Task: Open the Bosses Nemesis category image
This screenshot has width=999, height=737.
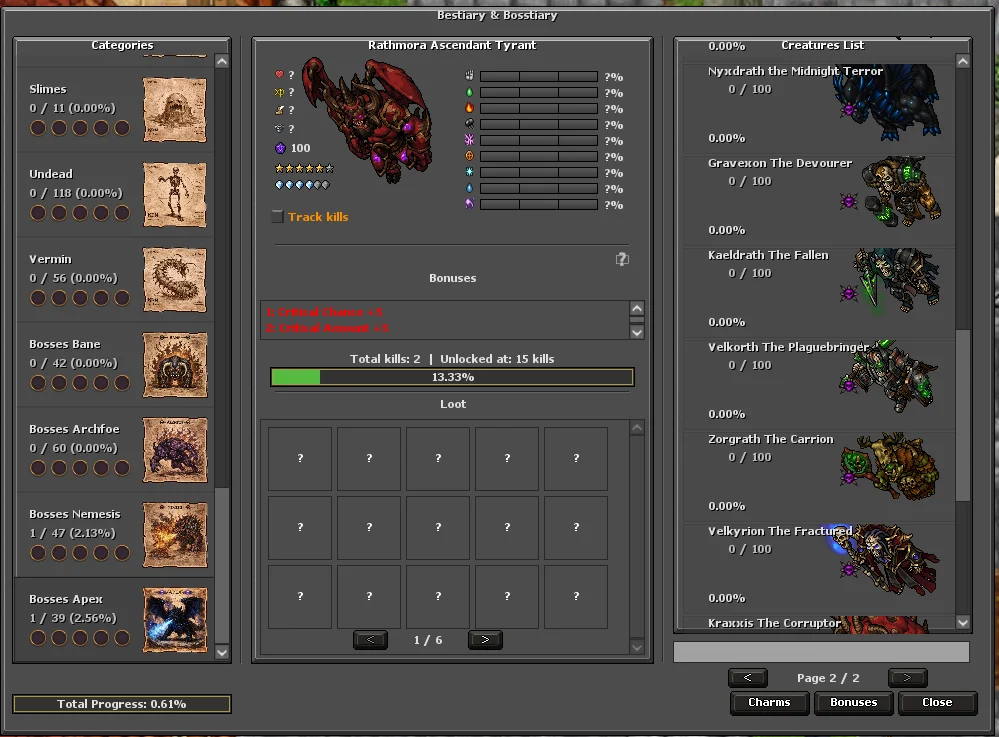Action: 175,534
